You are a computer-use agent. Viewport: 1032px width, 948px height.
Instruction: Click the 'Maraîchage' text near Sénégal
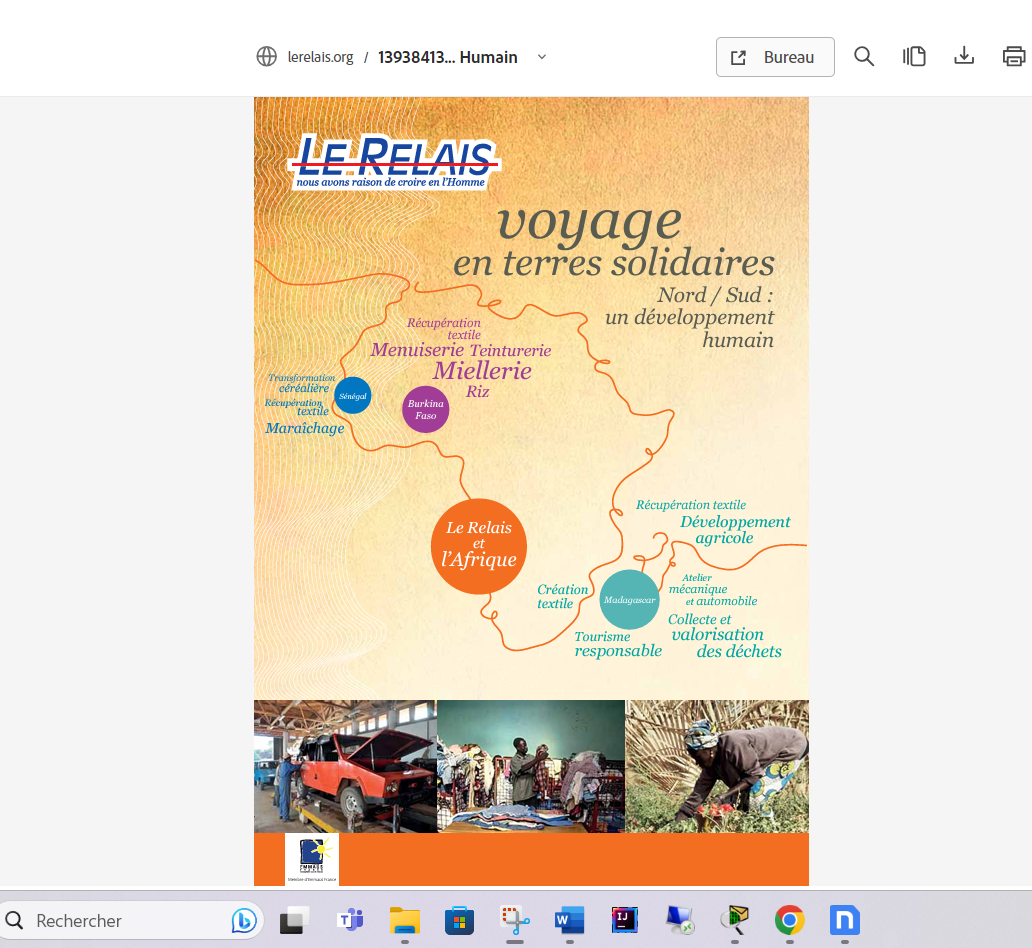(x=305, y=428)
